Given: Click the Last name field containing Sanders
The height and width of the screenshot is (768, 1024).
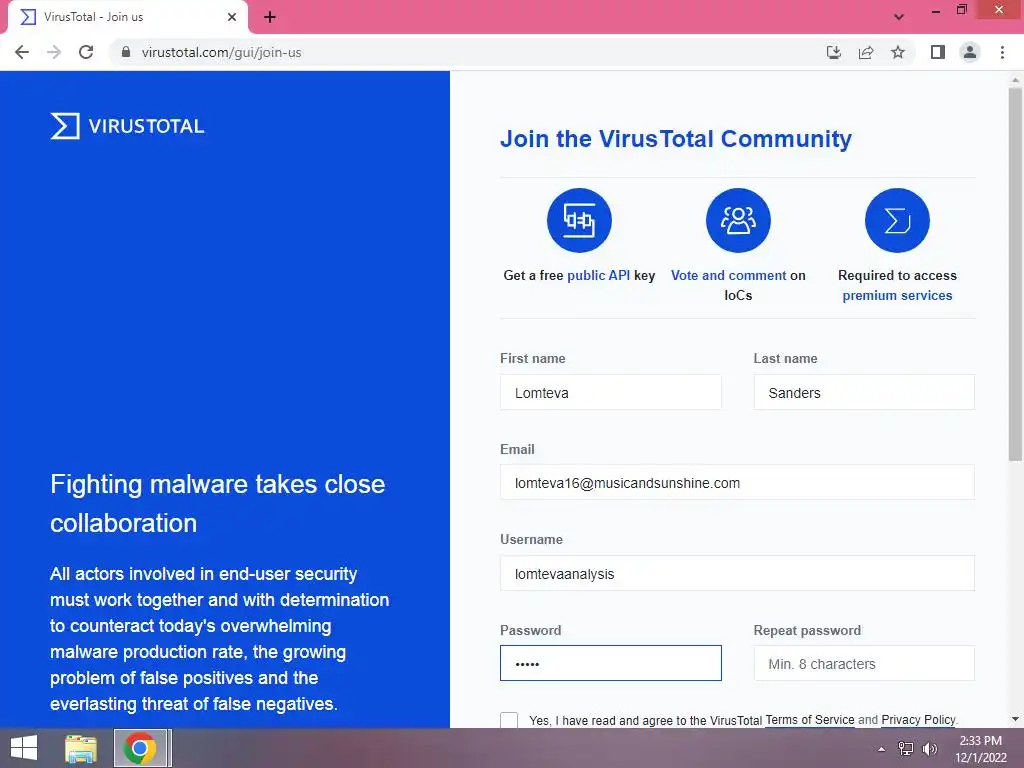Looking at the screenshot, I should click(x=864, y=392).
